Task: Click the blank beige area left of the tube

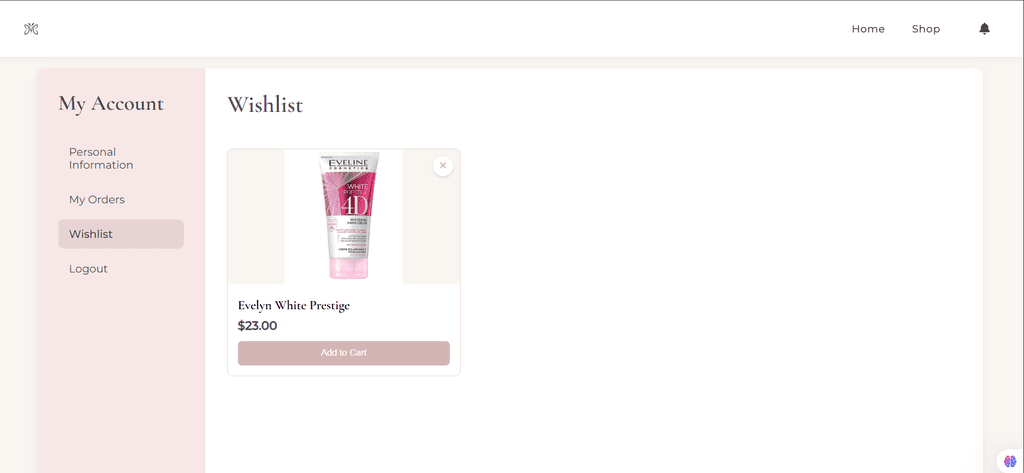Action: point(256,216)
